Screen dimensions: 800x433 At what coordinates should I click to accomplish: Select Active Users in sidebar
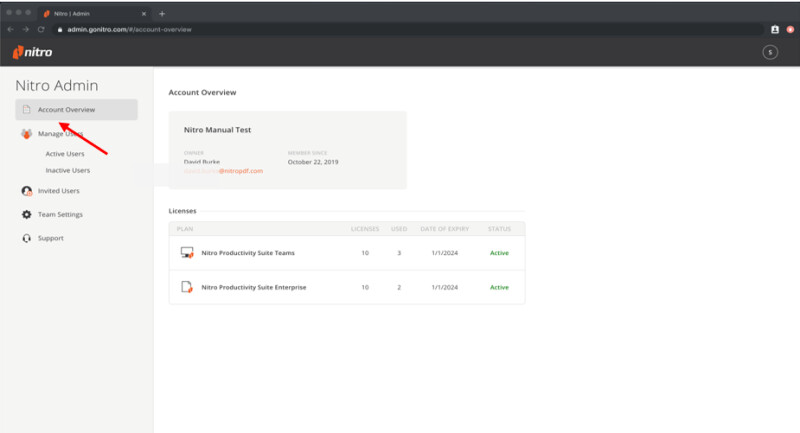[x=65, y=154]
